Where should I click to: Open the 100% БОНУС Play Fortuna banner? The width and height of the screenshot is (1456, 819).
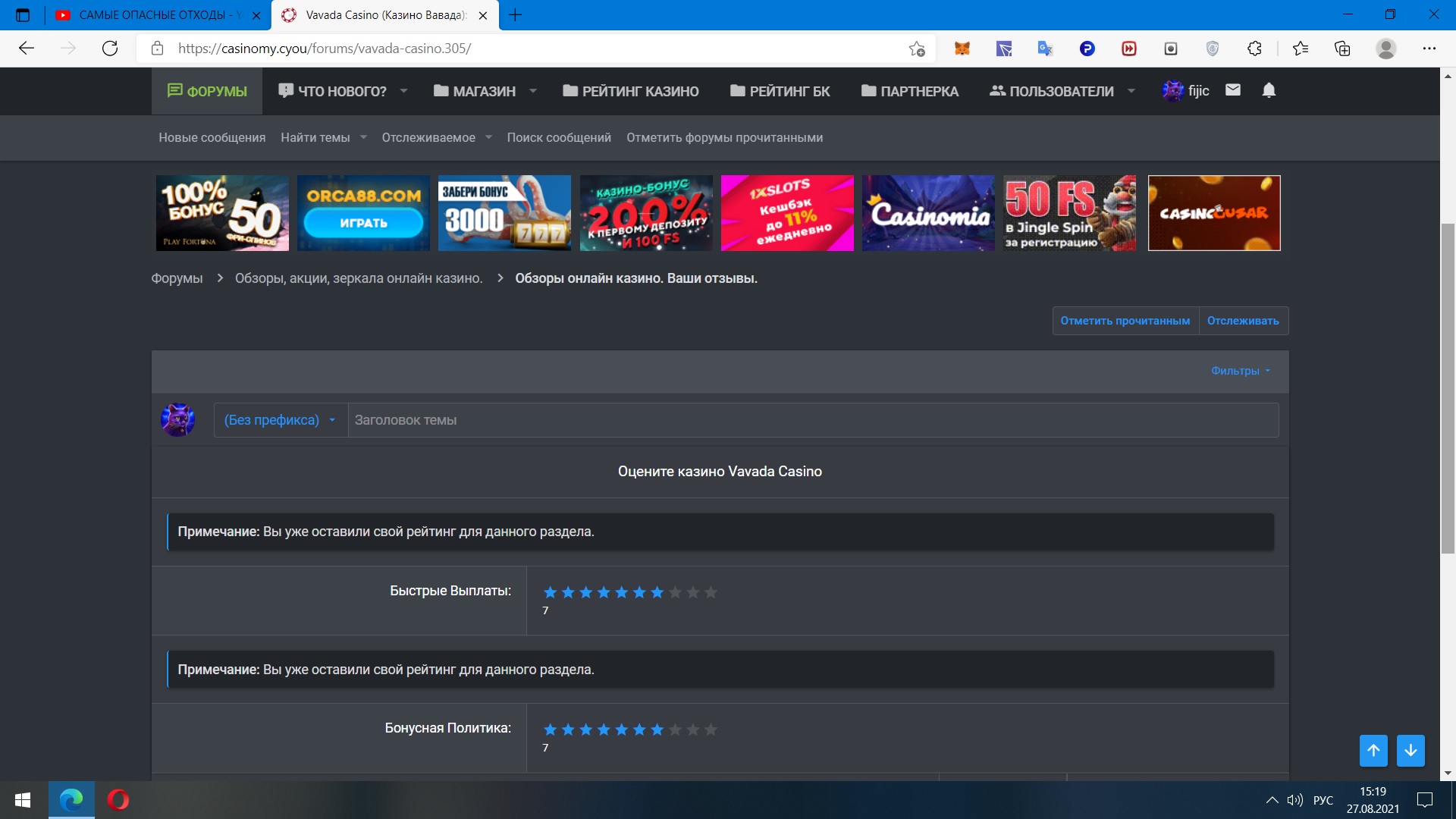coord(222,213)
